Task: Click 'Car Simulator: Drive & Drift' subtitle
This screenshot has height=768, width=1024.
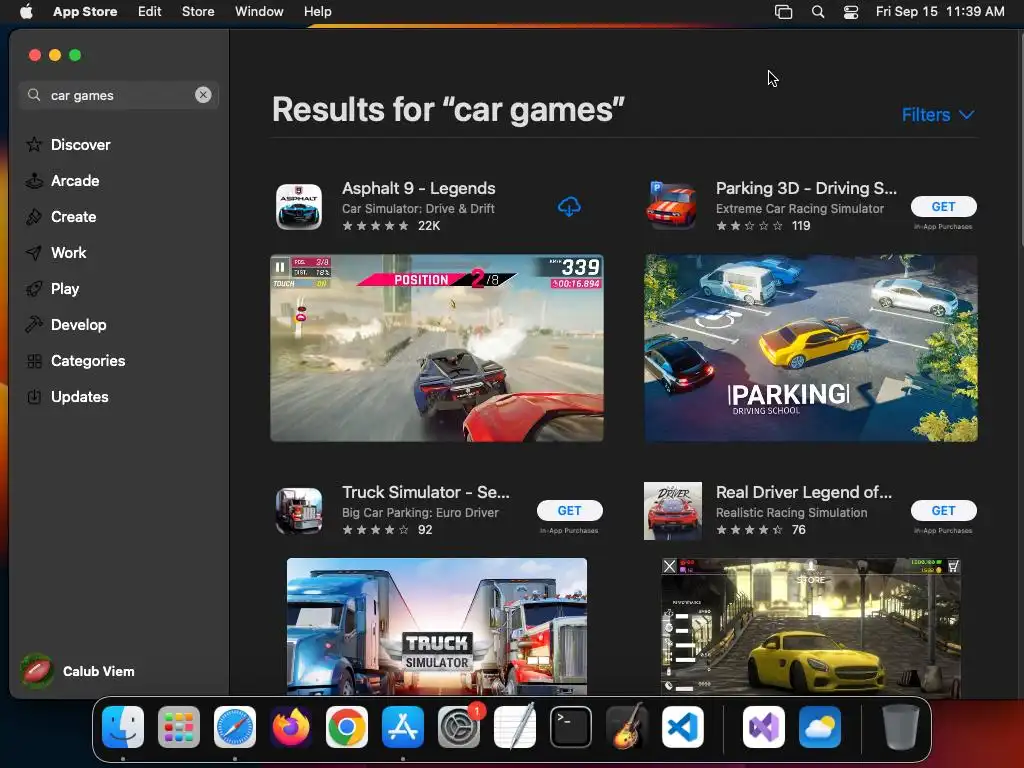Action: [418, 208]
